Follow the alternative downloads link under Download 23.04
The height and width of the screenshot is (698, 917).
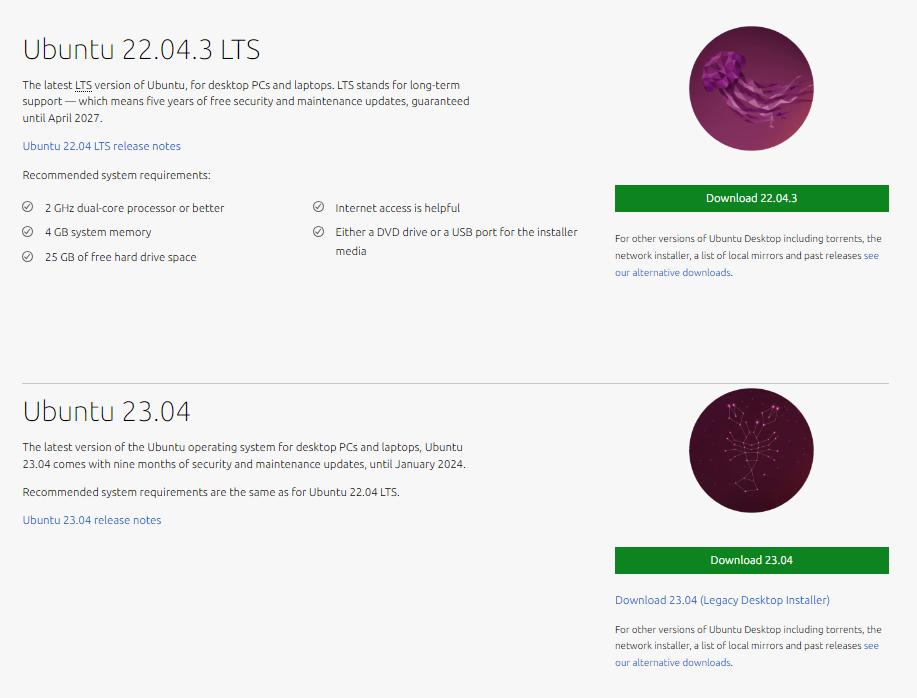coord(673,662)
